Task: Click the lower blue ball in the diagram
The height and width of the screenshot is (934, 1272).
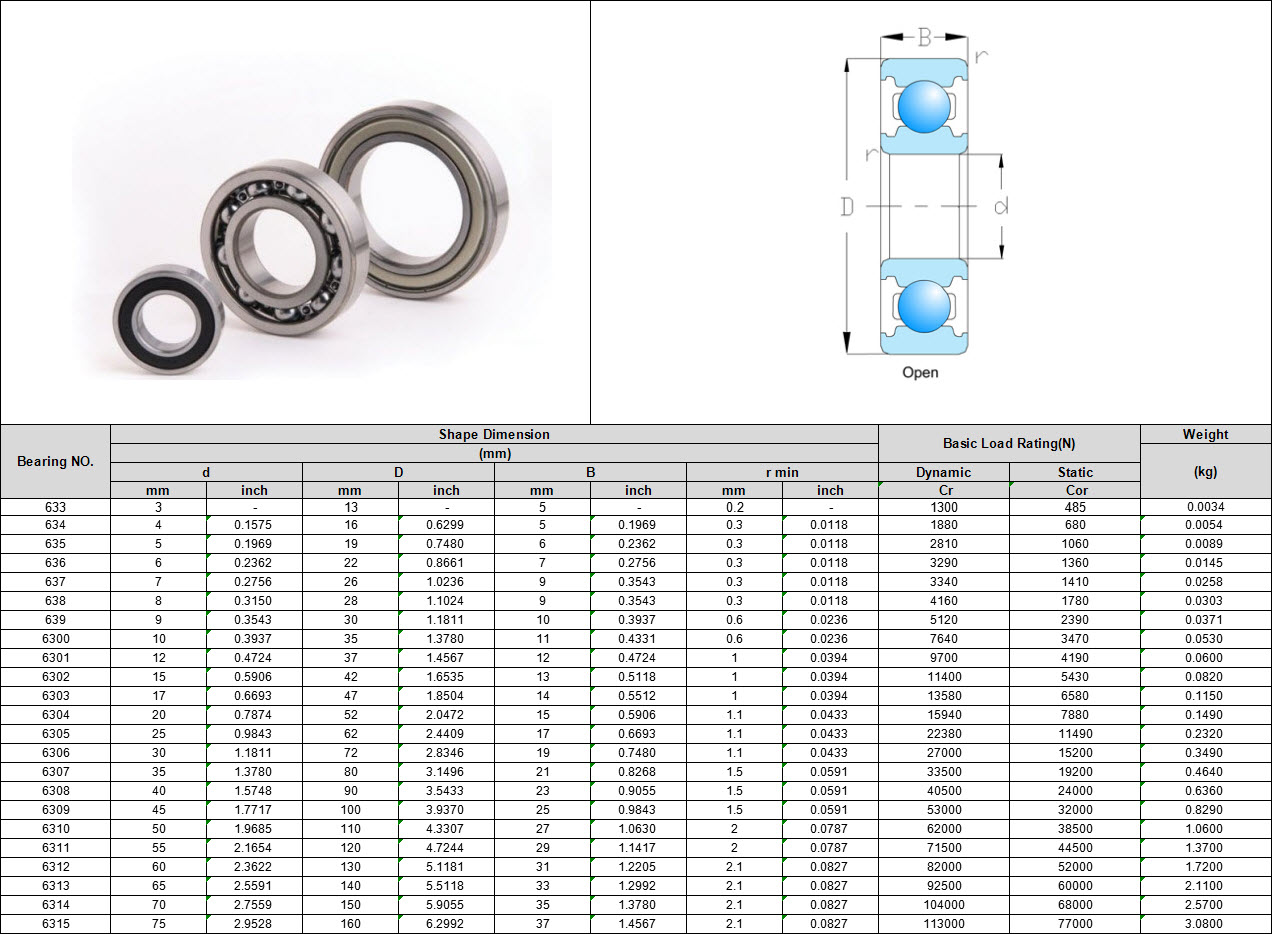Action: tap(924, 306)
